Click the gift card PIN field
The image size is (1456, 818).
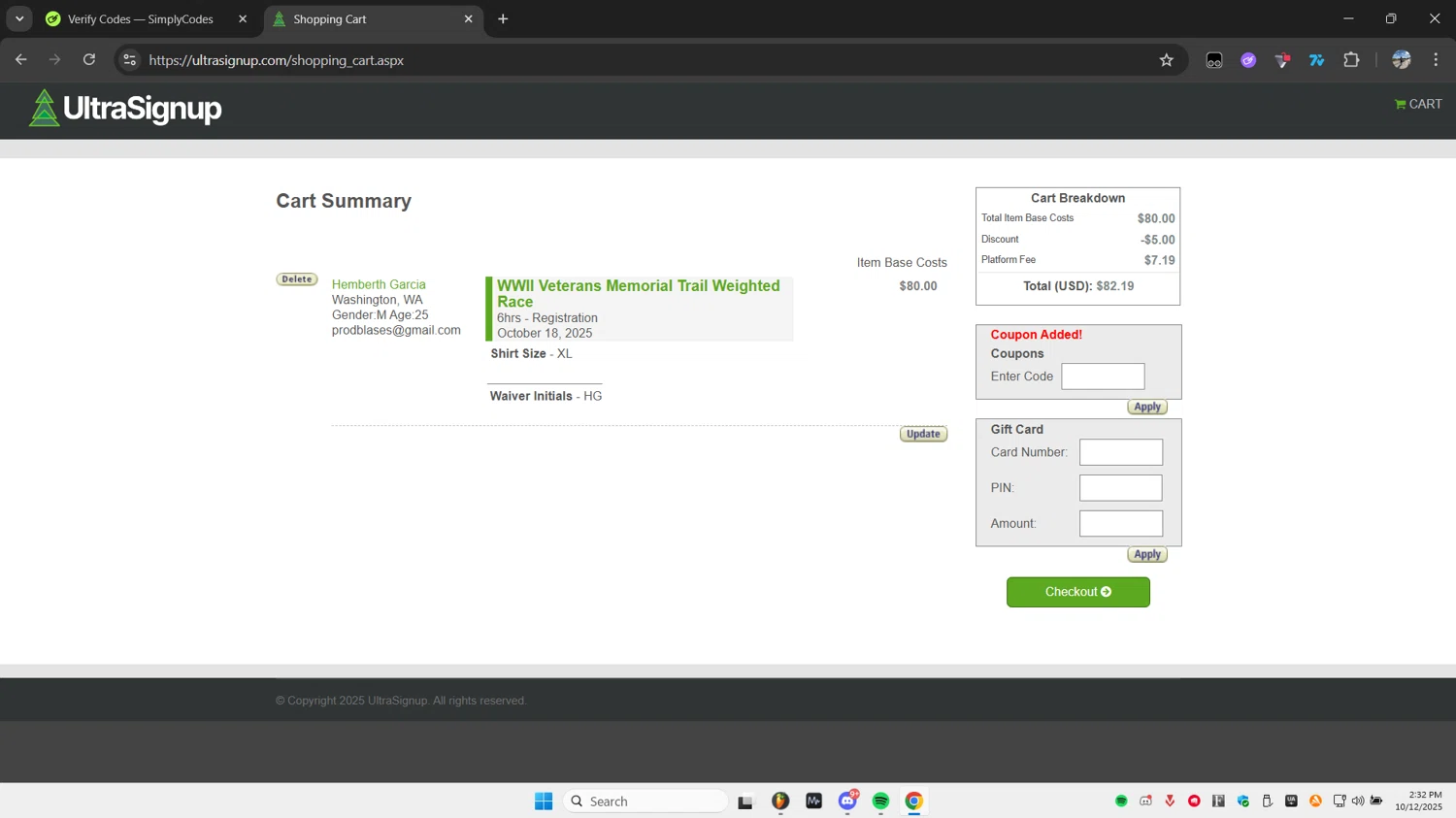coord(1121,488)
